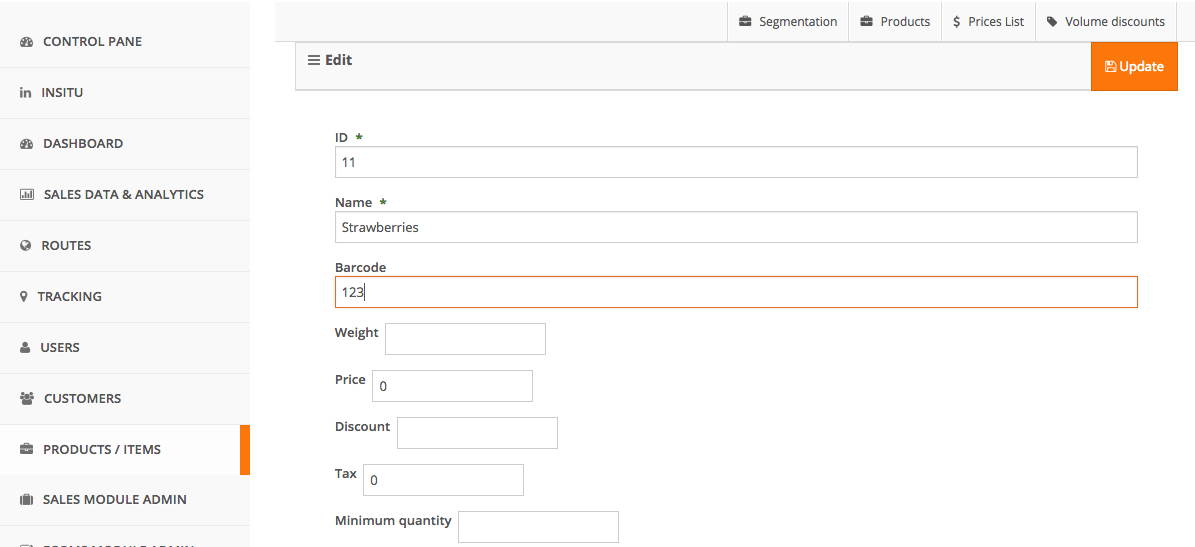Click the Routes globe icon
This screenshot has width=1195, height=547.
pos(26,246)
